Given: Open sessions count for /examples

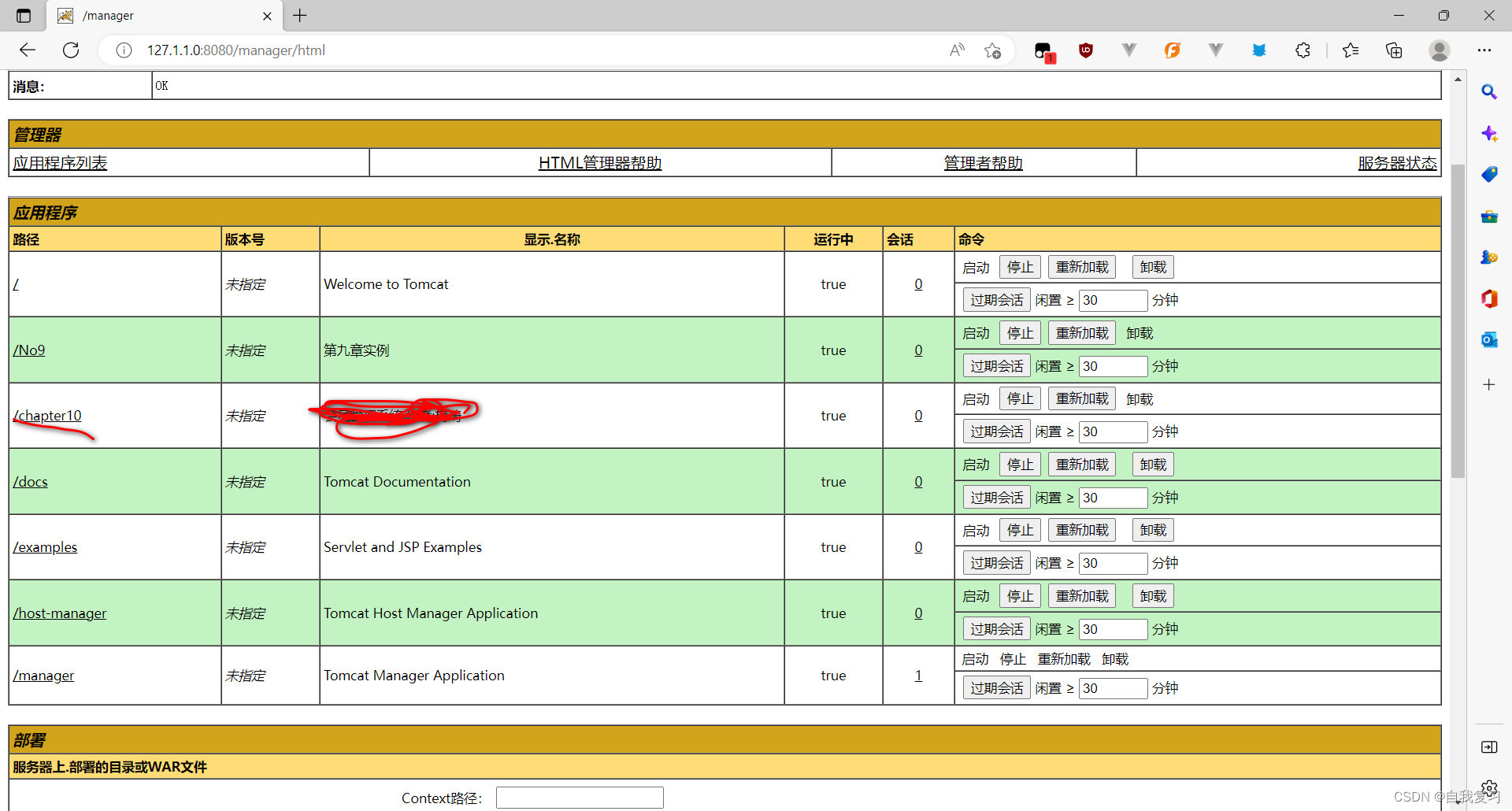Looking at the screenshot, I should pyautogui.click(x=918, y=547).
